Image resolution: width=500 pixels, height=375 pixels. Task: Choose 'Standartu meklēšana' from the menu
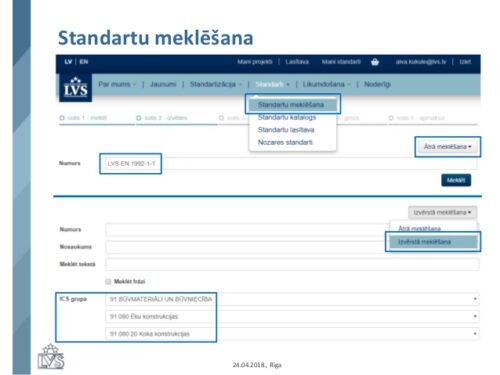point(293,105)
